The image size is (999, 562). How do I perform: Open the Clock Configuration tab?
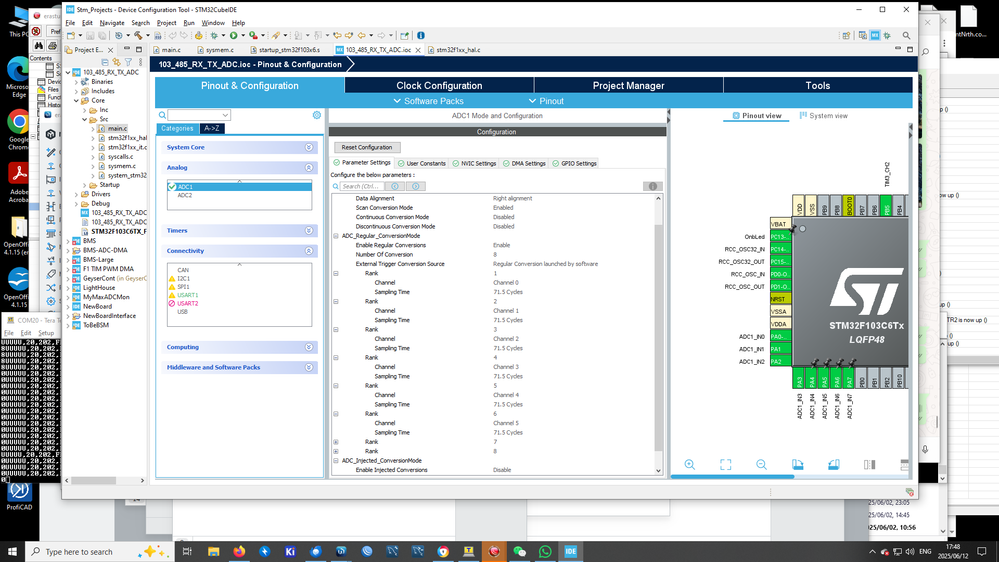click(439, 85)
